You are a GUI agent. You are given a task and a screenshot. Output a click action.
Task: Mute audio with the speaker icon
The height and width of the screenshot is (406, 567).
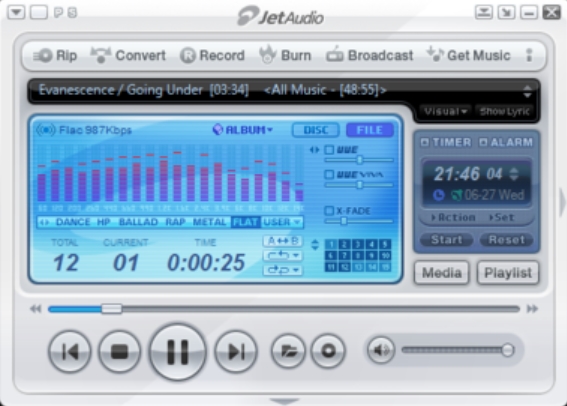point(381,350)
